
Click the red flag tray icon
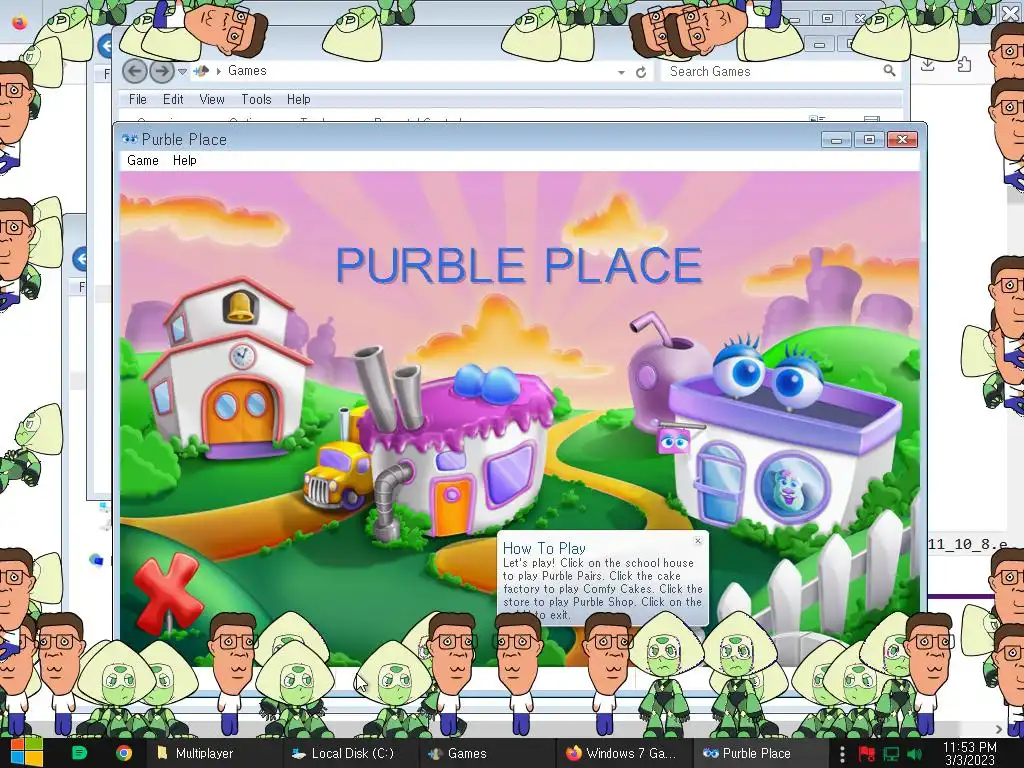coord(866,754)
